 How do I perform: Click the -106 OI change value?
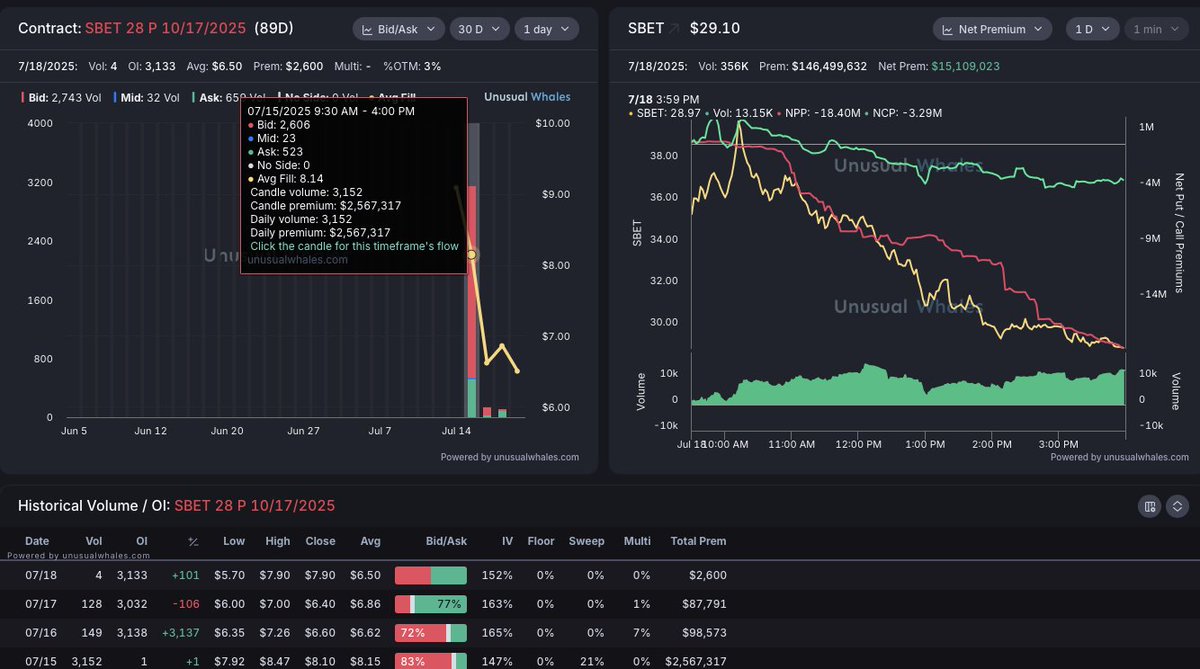tap(184, 604)
